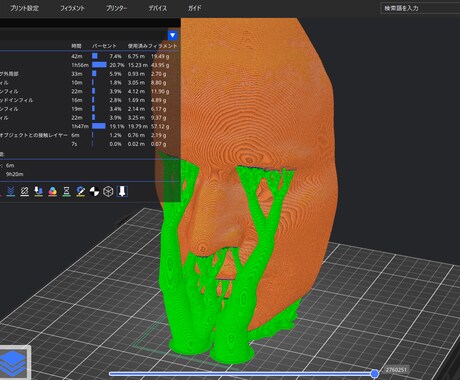Toggle the center of gravity icon
The image size is (460, 380).
[x=94, y=191]
